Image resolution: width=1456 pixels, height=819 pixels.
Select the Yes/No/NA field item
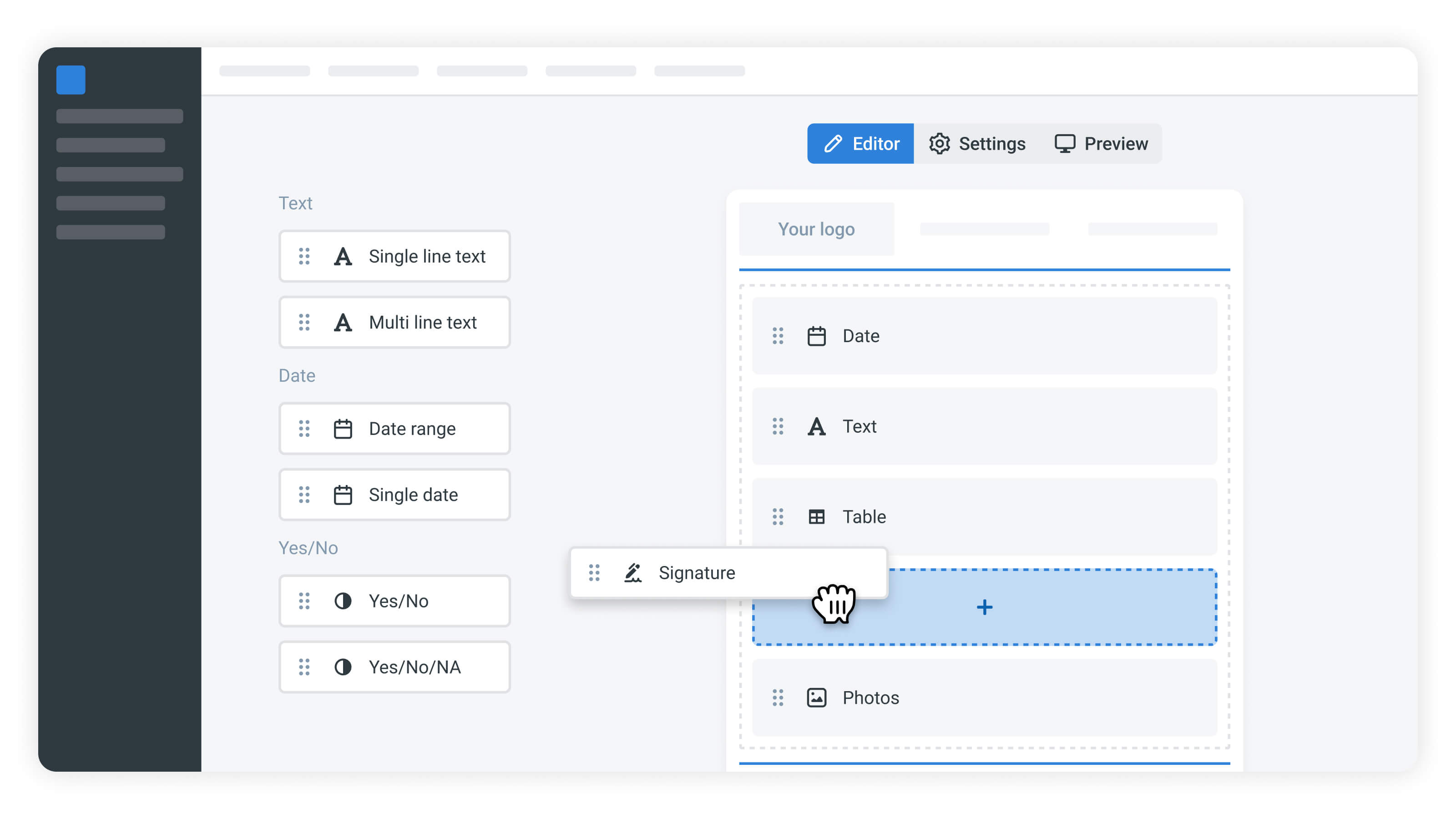pos(394,667)
